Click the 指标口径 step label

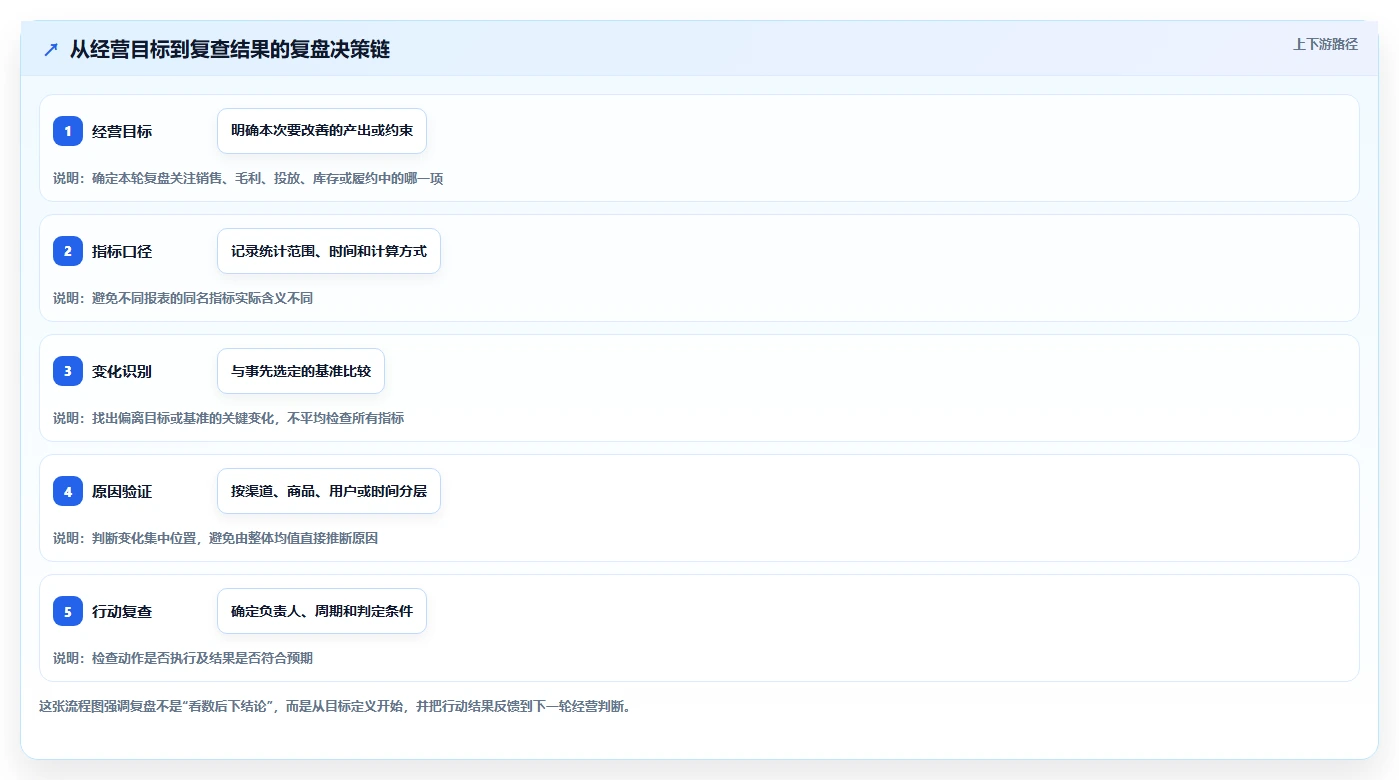click(x=122, y=251)
